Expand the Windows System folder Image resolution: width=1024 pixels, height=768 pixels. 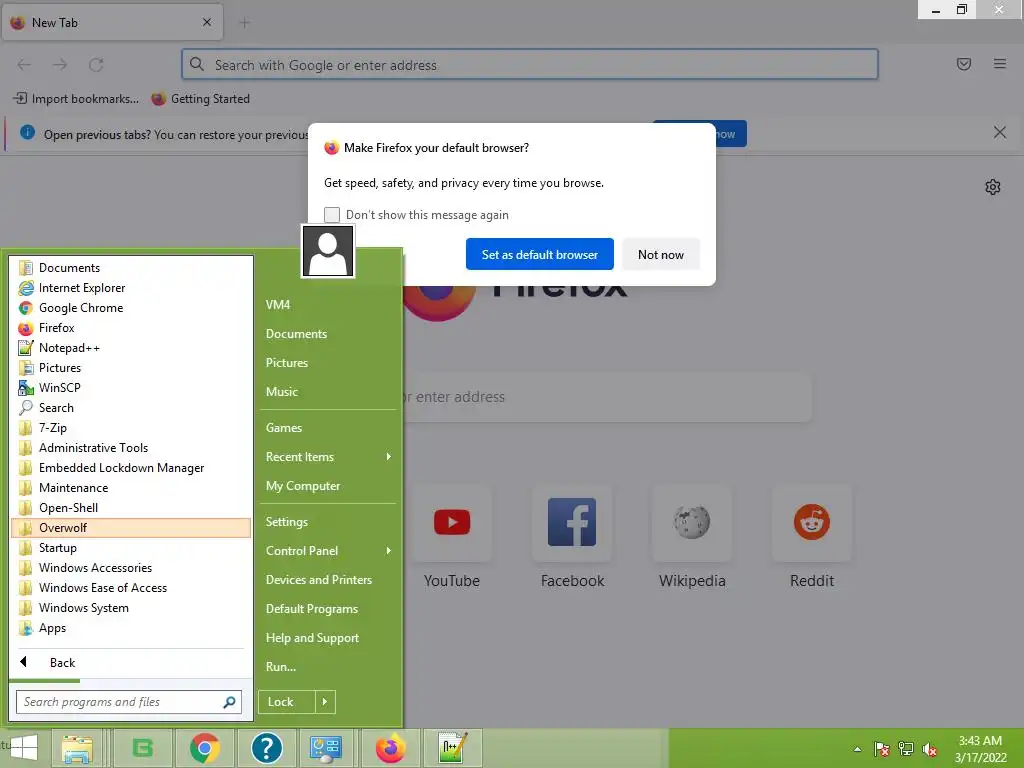tap(131, 608)
